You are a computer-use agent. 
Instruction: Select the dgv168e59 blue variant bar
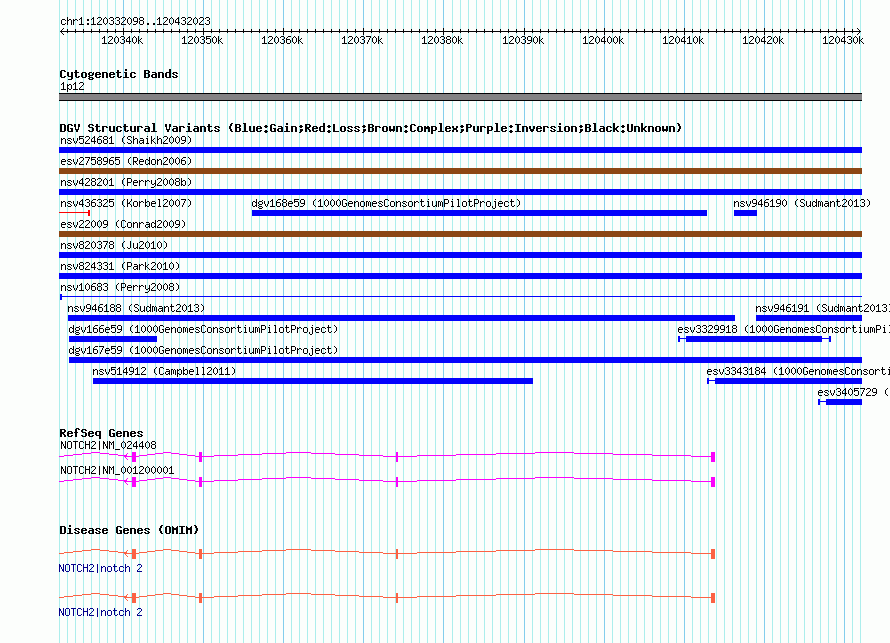479,212
